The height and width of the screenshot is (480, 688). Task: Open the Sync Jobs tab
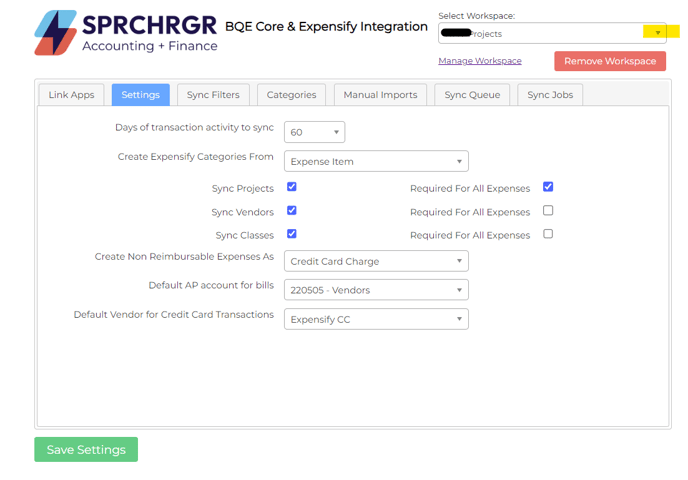(x=550, y=95)
